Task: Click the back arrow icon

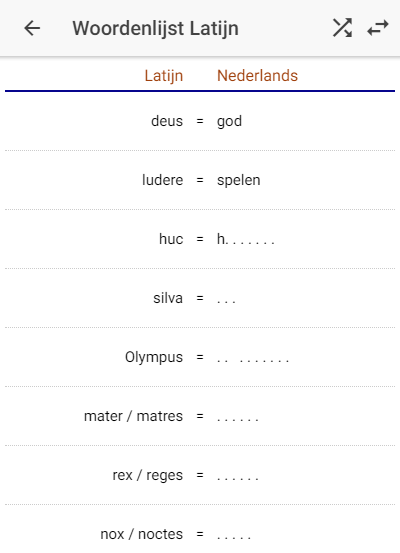Action: point(32,28)
